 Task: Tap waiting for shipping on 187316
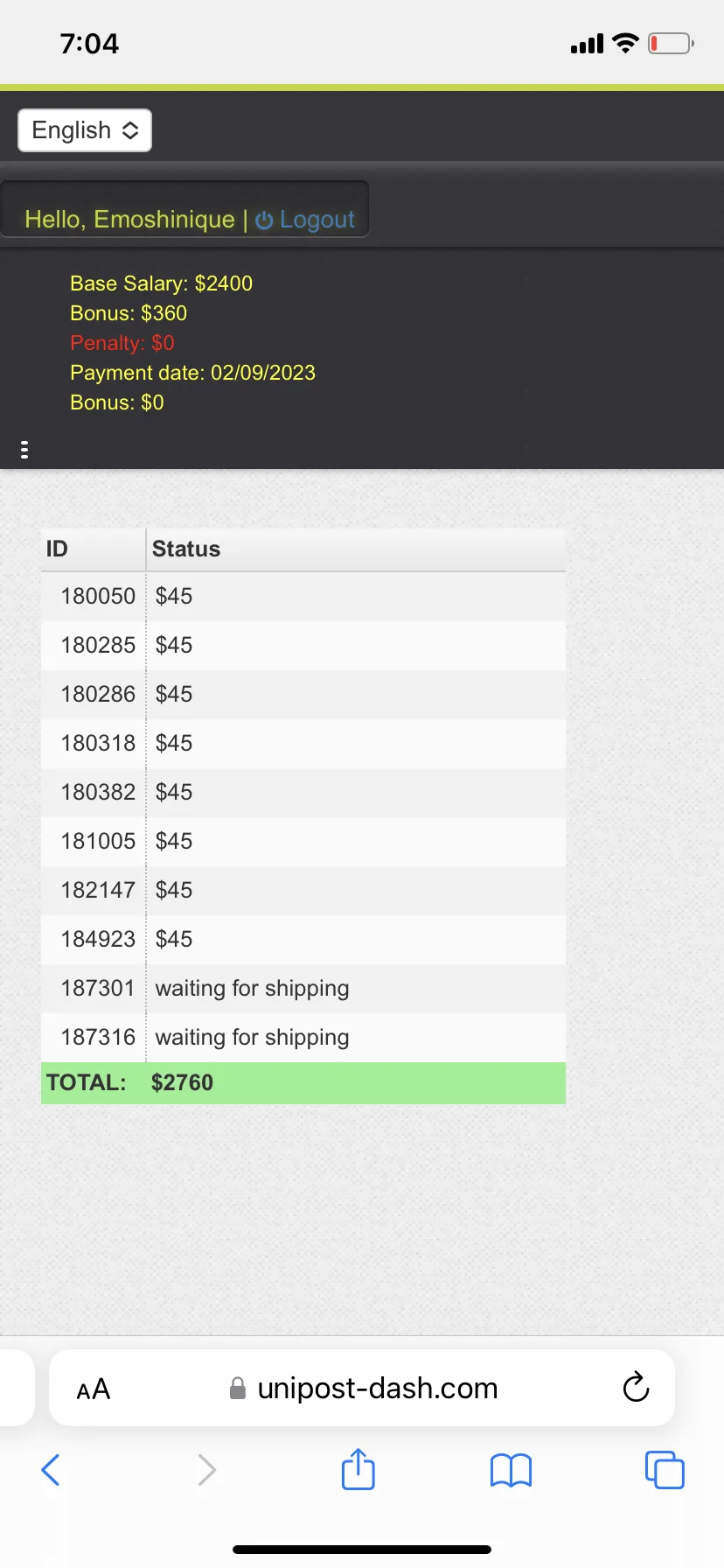click(x=252, y=1038)
